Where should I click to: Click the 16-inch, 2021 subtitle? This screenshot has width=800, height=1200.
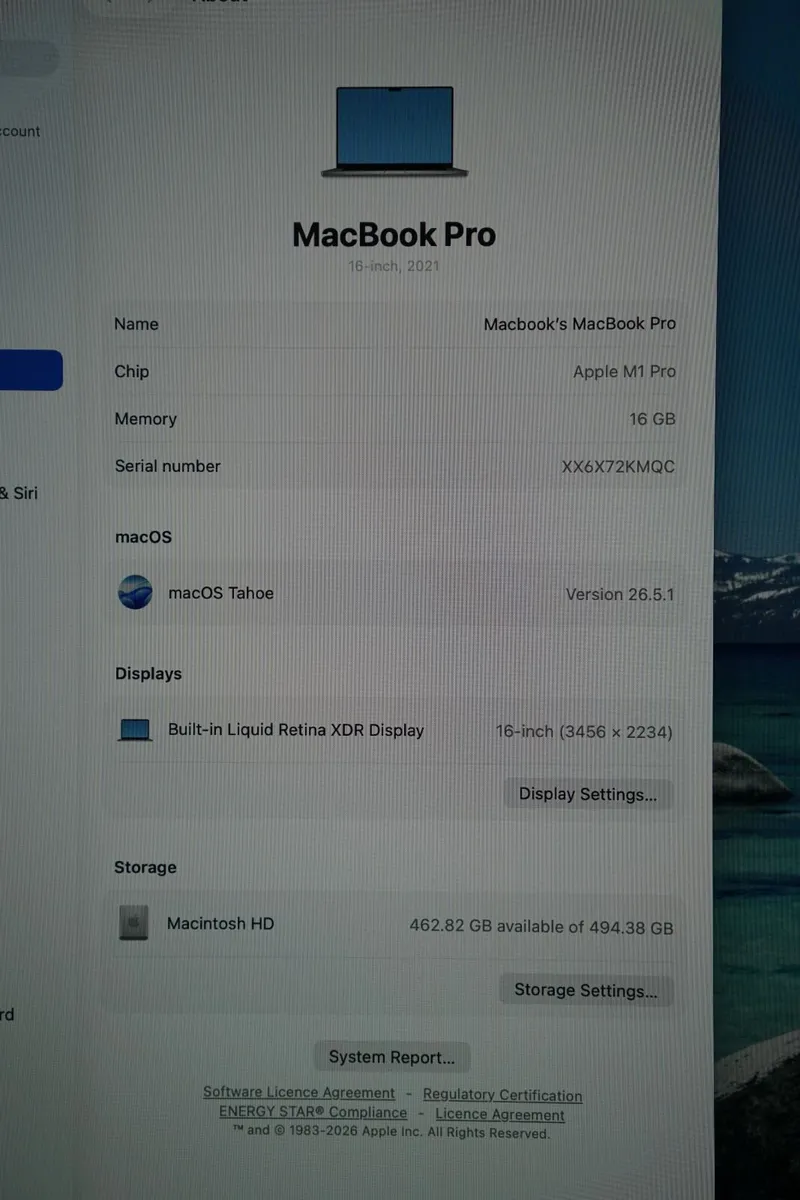click(x=393, y=266)
